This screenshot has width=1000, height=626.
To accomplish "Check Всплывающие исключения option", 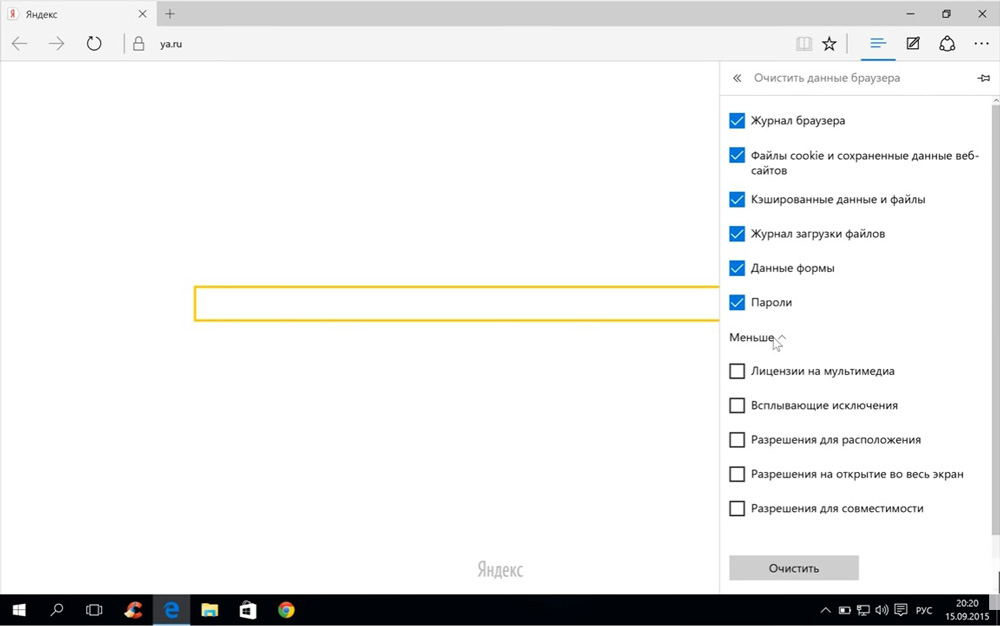I will coord(737,406).
